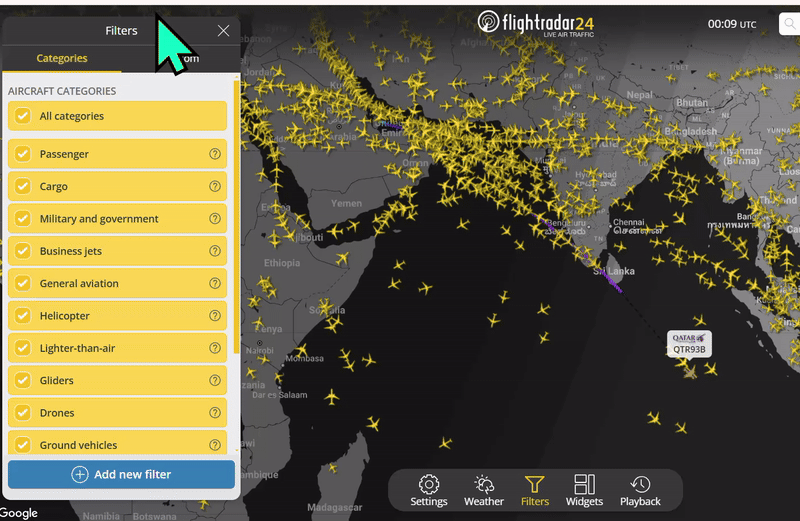Open the Playback history tool
The width and height of the screenshot is (800, 521).
coord(640,490)
